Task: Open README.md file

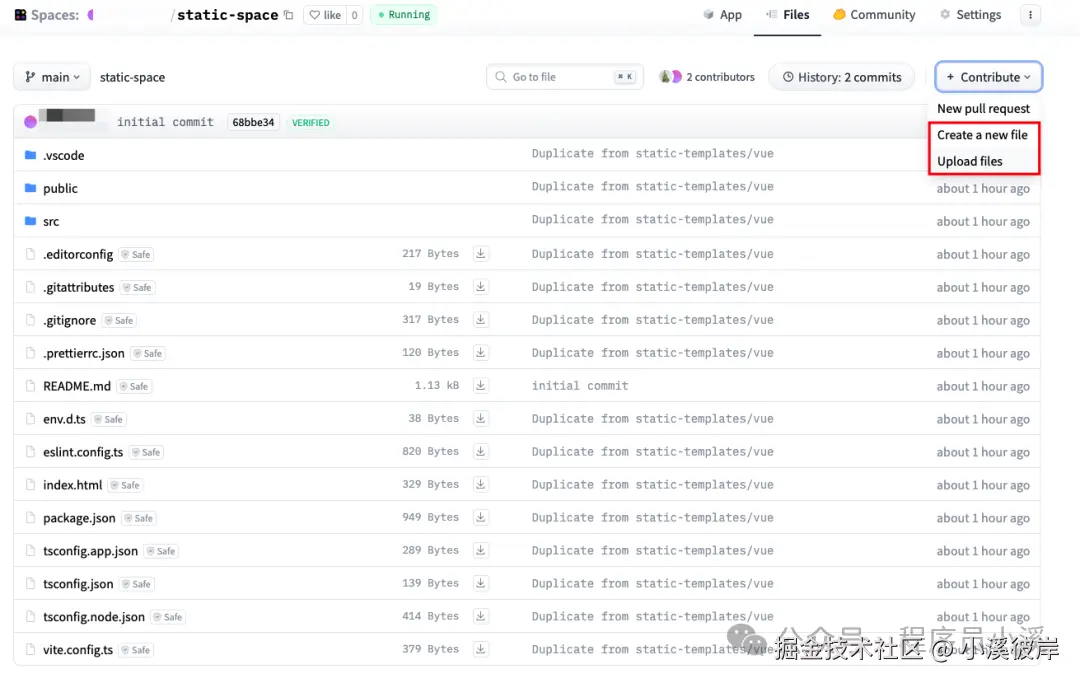Action: [76, 386]
